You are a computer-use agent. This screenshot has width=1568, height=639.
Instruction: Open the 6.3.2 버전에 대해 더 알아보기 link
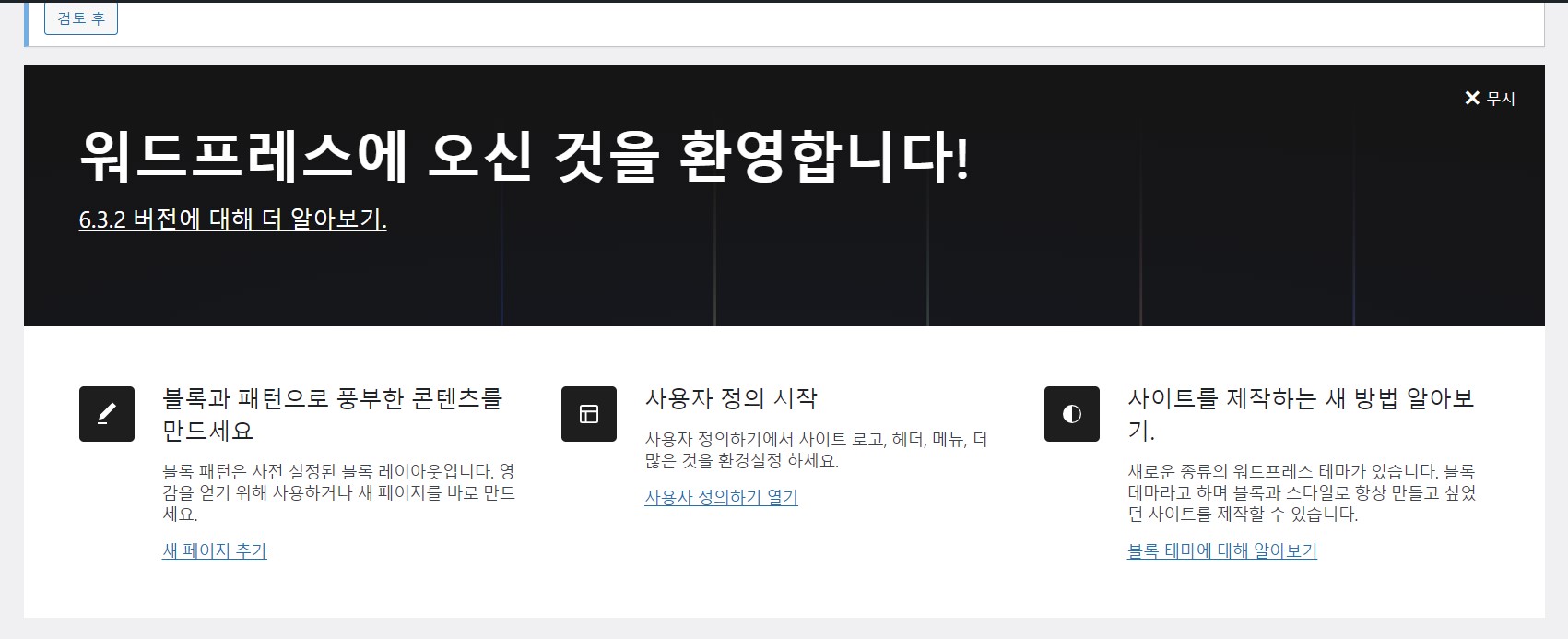(233, 219)
